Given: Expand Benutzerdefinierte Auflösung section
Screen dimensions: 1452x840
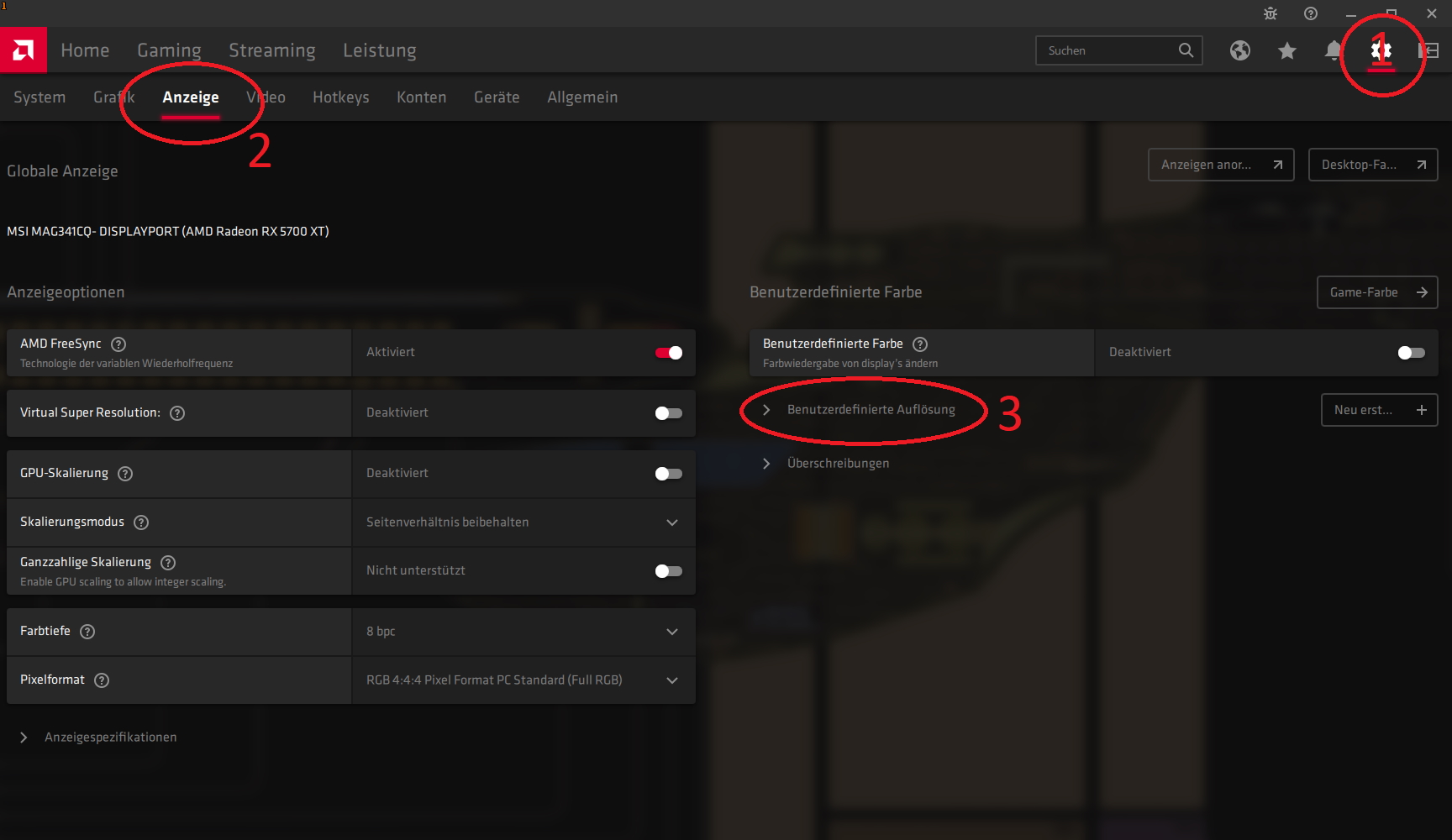Looking at the screenshot, I should coord(859,410).
